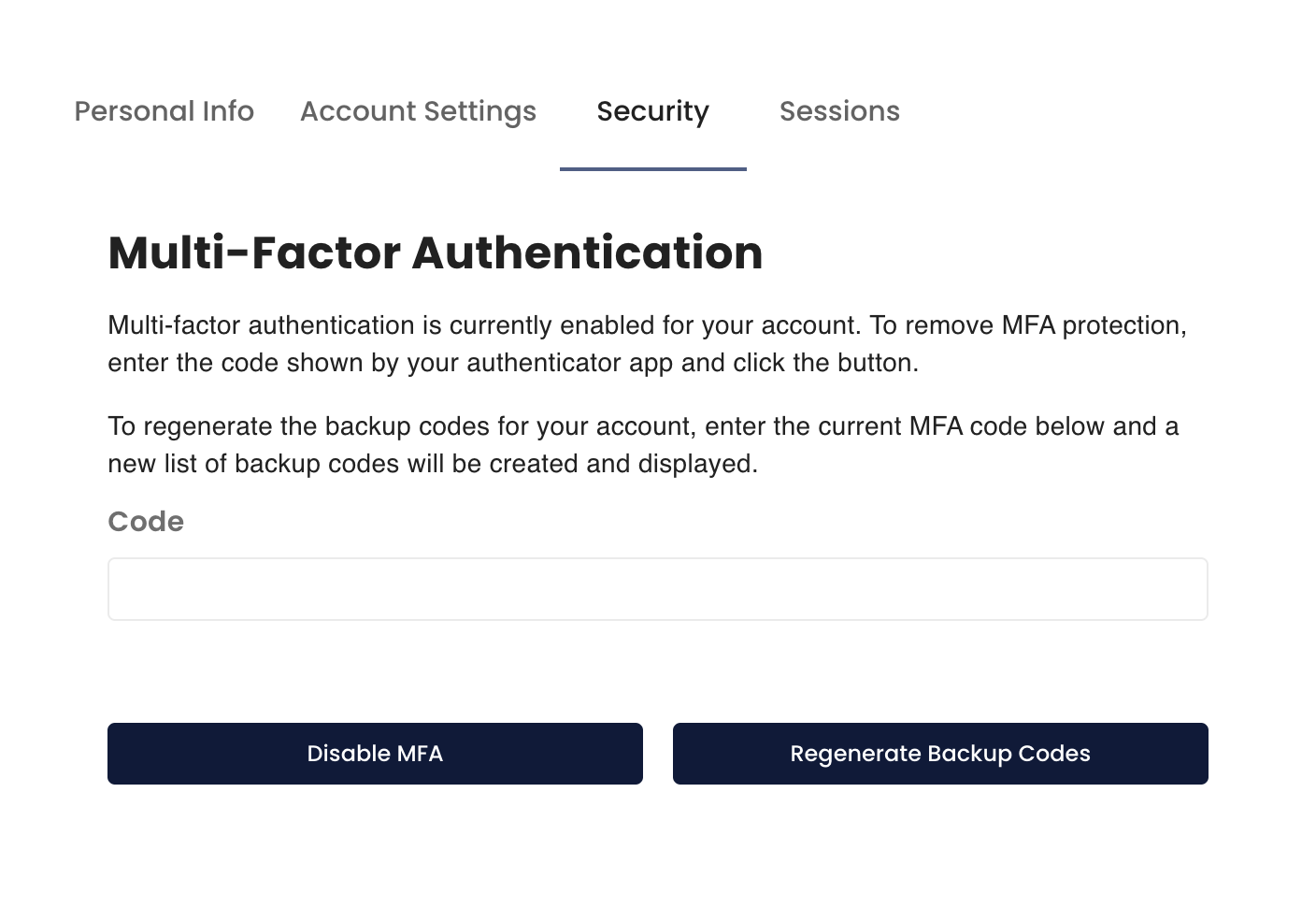1316x922 pixels.
Task: Select the code entry box below the Code label
Action: [657, 588]
